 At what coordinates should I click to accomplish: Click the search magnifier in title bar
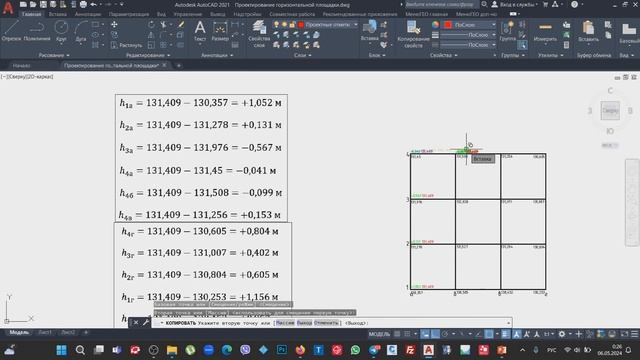click(484, 4)
